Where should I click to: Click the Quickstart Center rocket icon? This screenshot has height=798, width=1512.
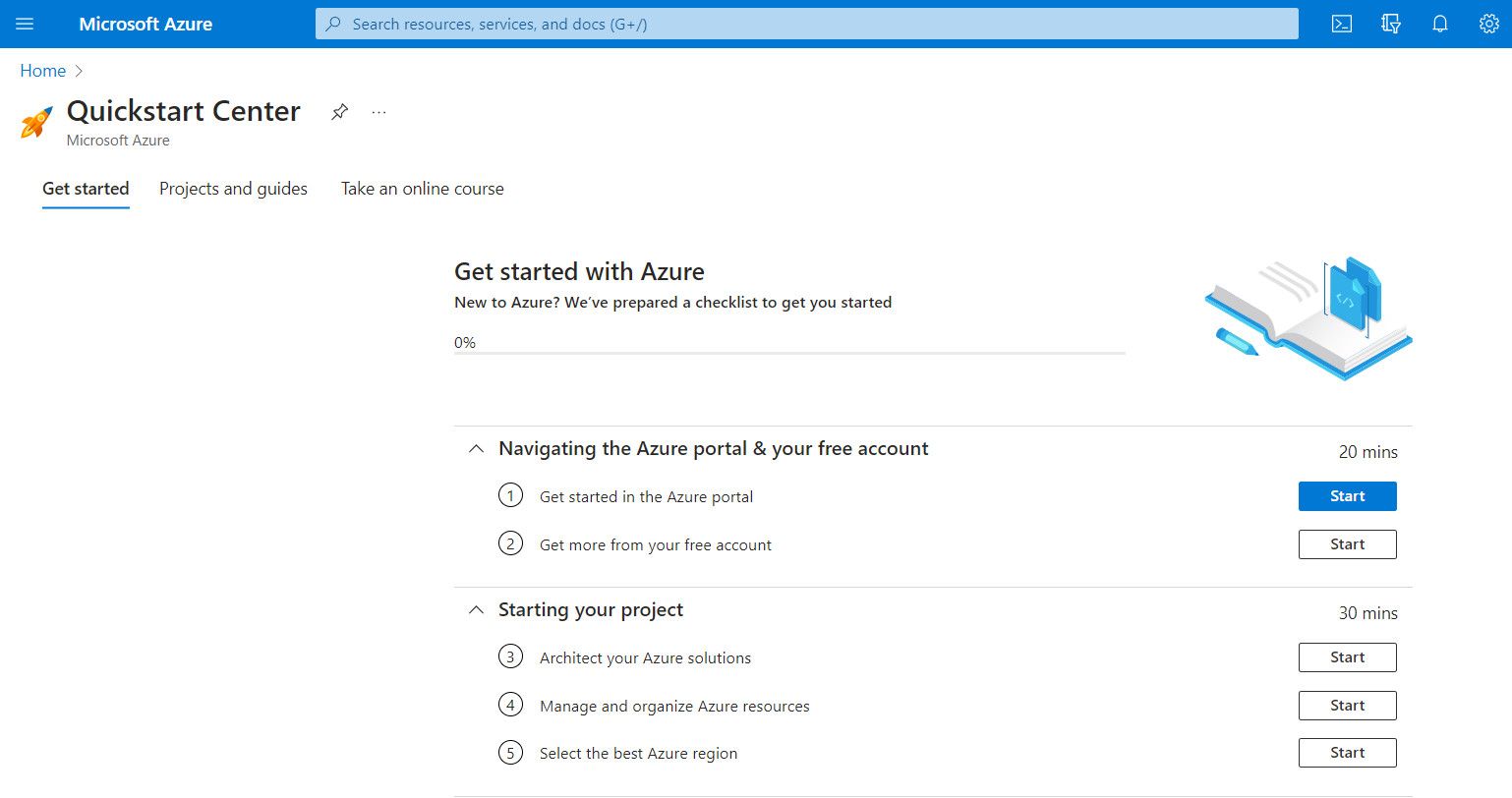(36, 120)
